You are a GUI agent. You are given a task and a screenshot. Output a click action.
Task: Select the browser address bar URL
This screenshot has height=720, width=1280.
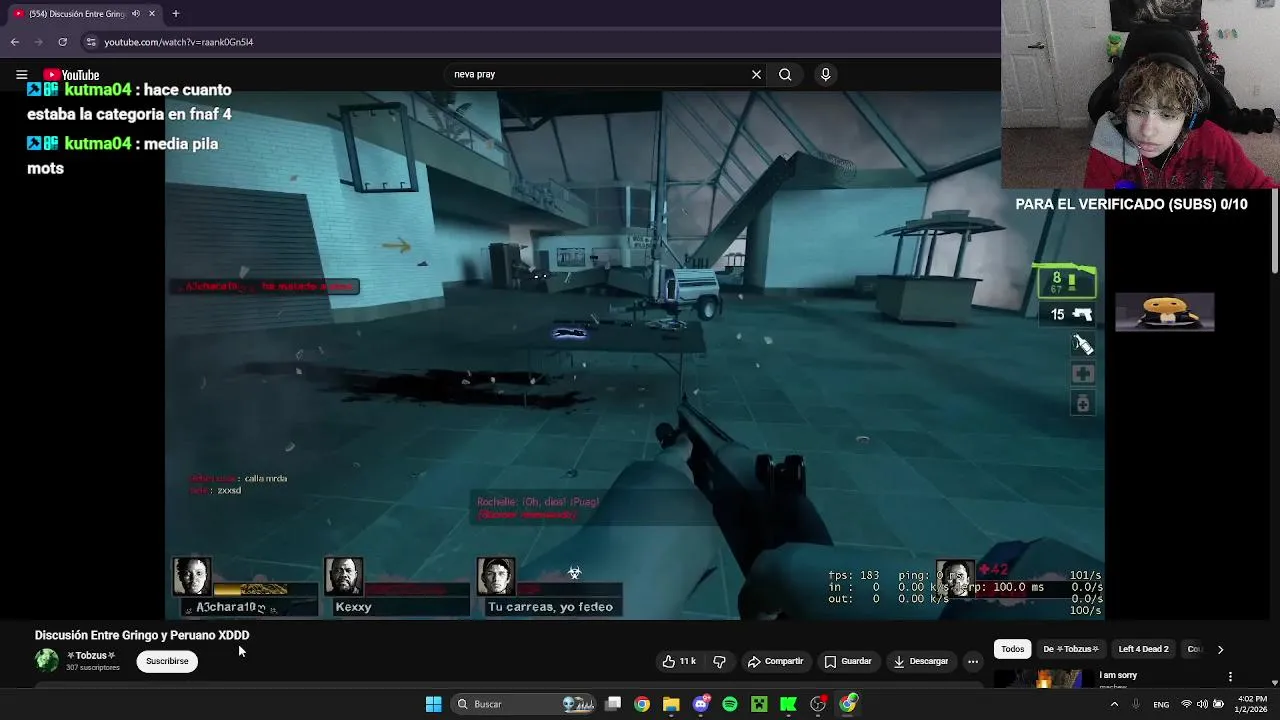(x=179, y=42)
